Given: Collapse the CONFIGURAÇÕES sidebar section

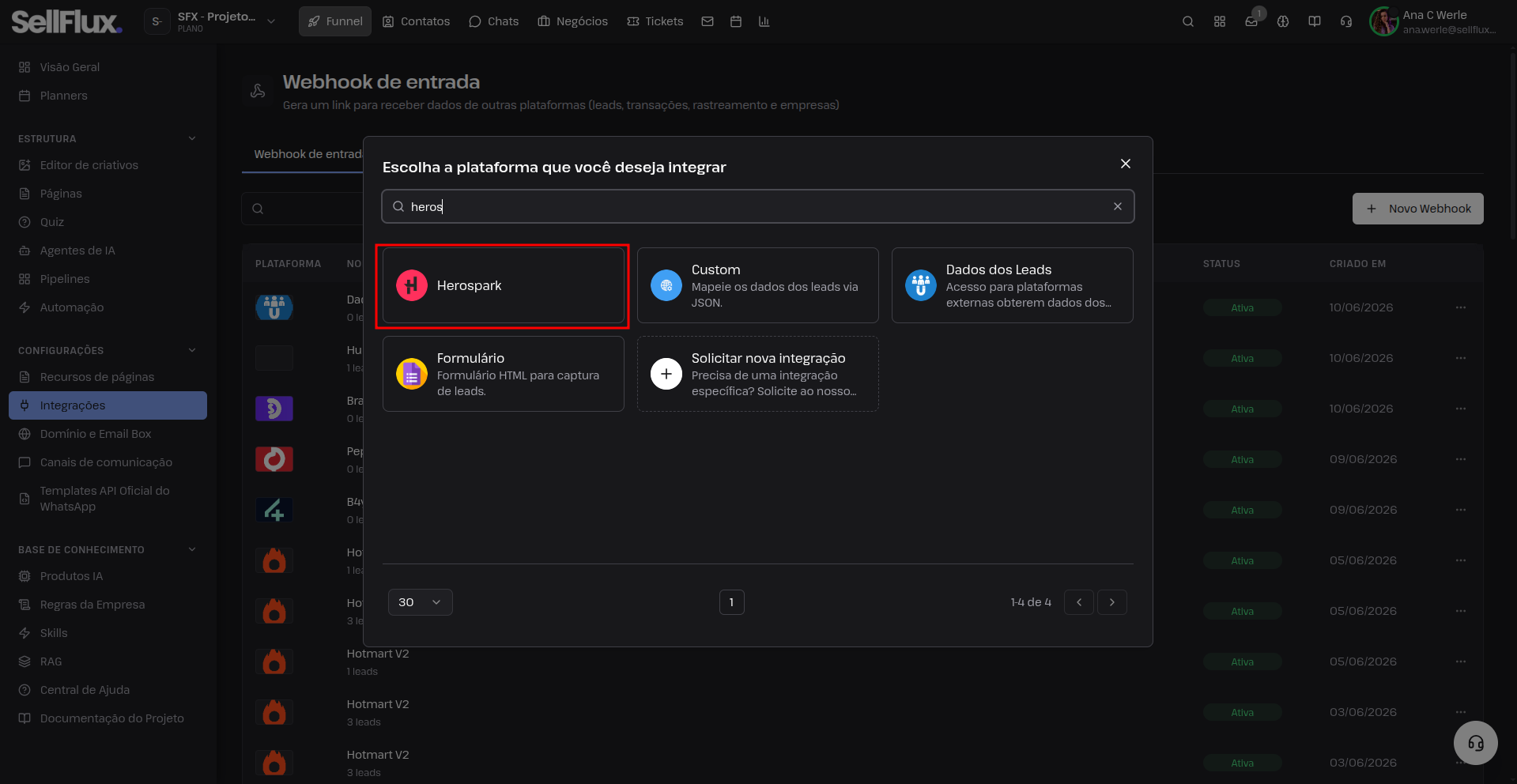Looking at the screenshot, I should click(192, 350).
